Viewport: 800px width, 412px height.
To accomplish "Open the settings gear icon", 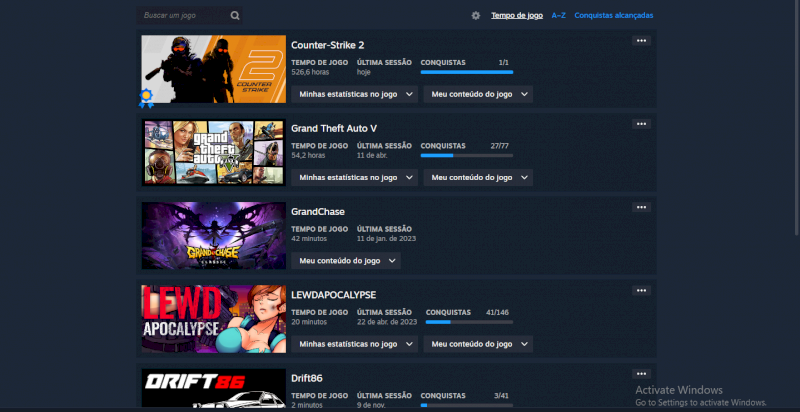I will (x=476, y=16).
